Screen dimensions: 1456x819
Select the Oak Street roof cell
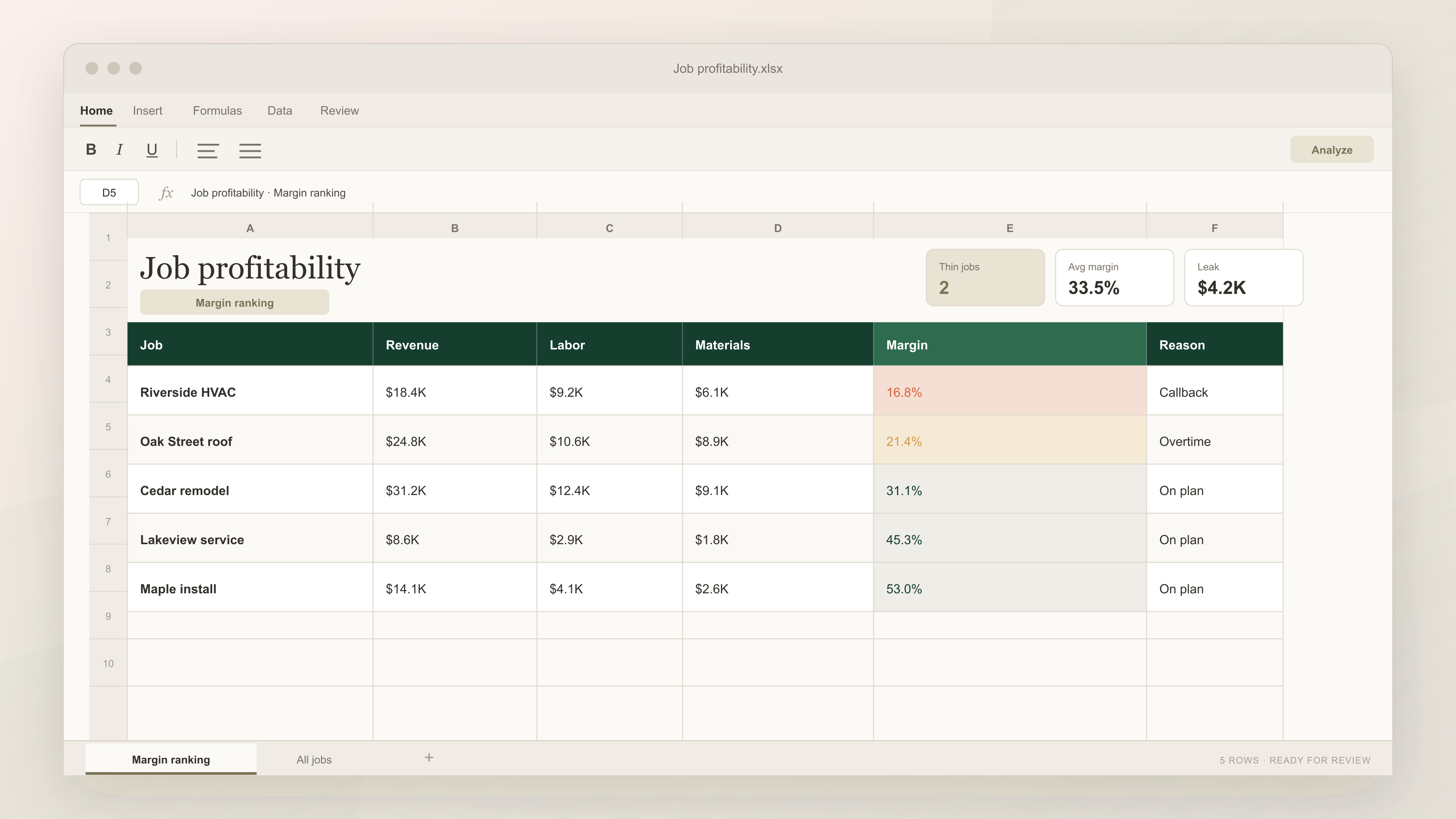point(250,440)
